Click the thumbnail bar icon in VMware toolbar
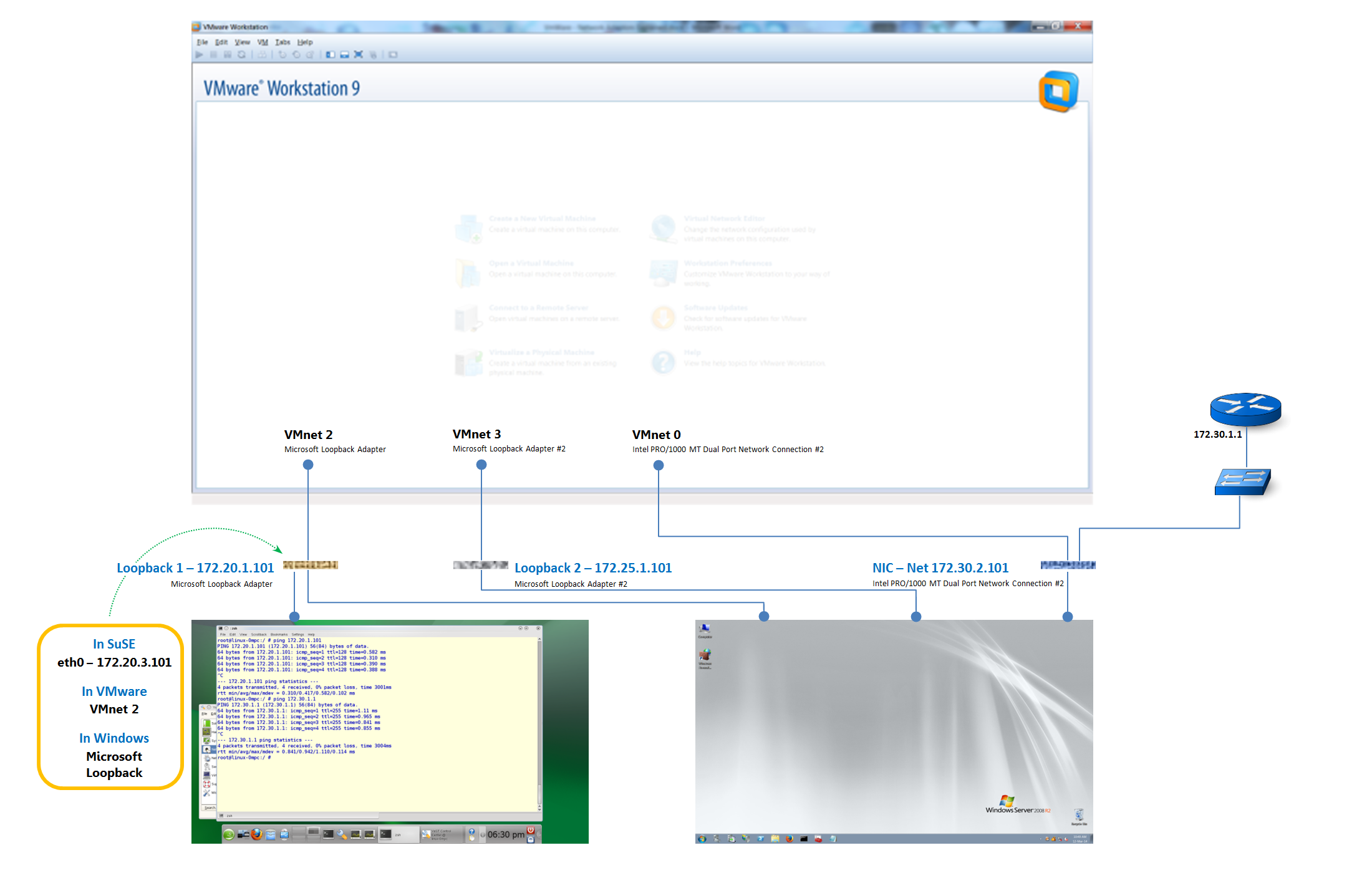The height and width of the screenshot is (873, 1372). point(344,55)
